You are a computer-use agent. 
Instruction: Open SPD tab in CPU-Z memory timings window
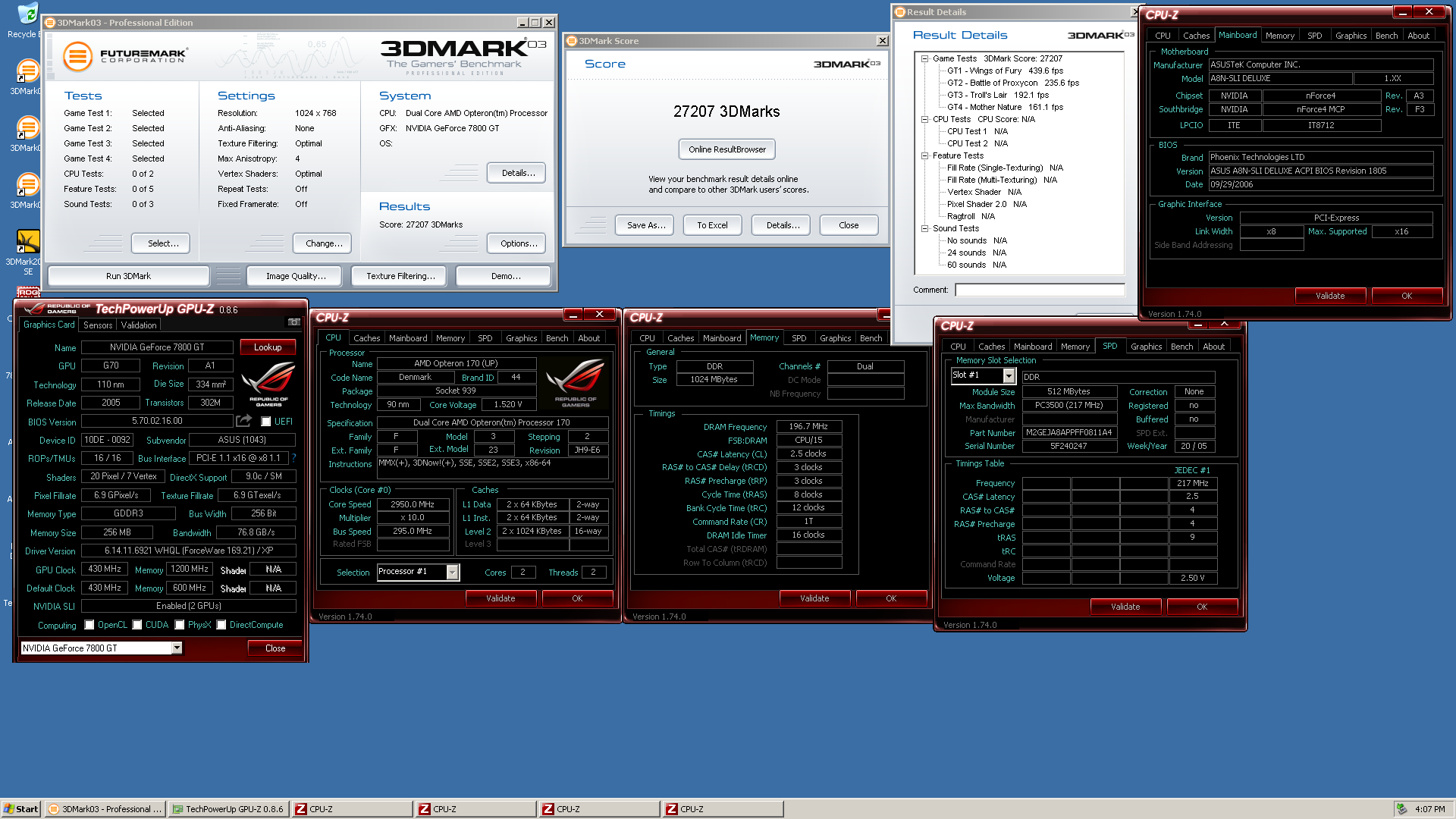(x=799, y=338)
